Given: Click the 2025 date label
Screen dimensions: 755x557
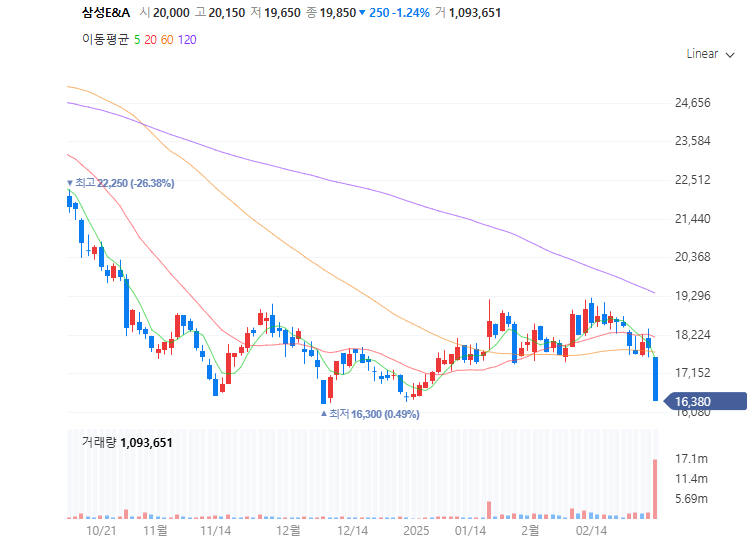Looking at the screenshot, I should pyautogui.click(x=416, y=531).
